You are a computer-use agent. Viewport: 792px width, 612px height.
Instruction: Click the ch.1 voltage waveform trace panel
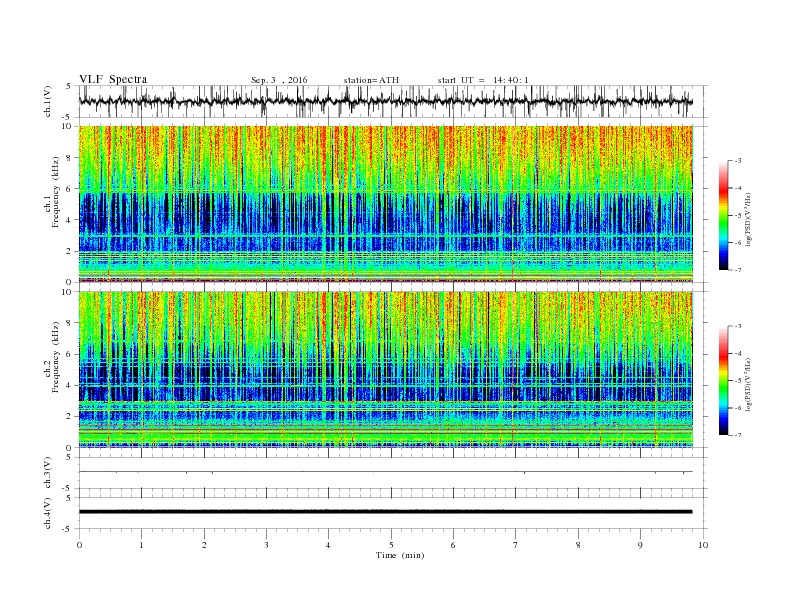click(x=393, y=101)
